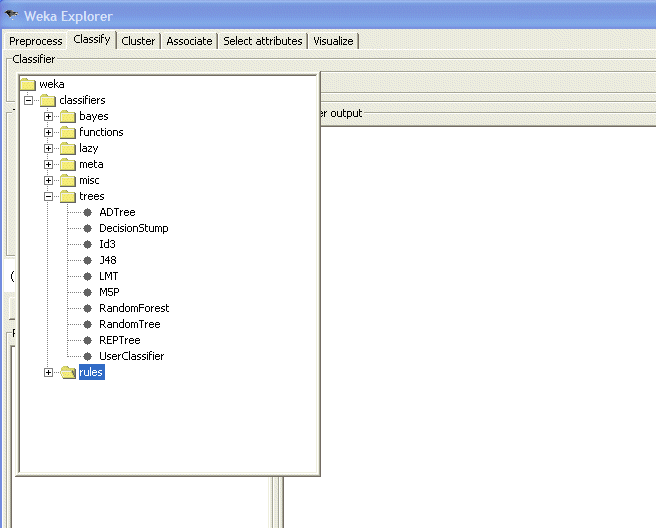Click the bayes folder icon

tap(67, 116)
